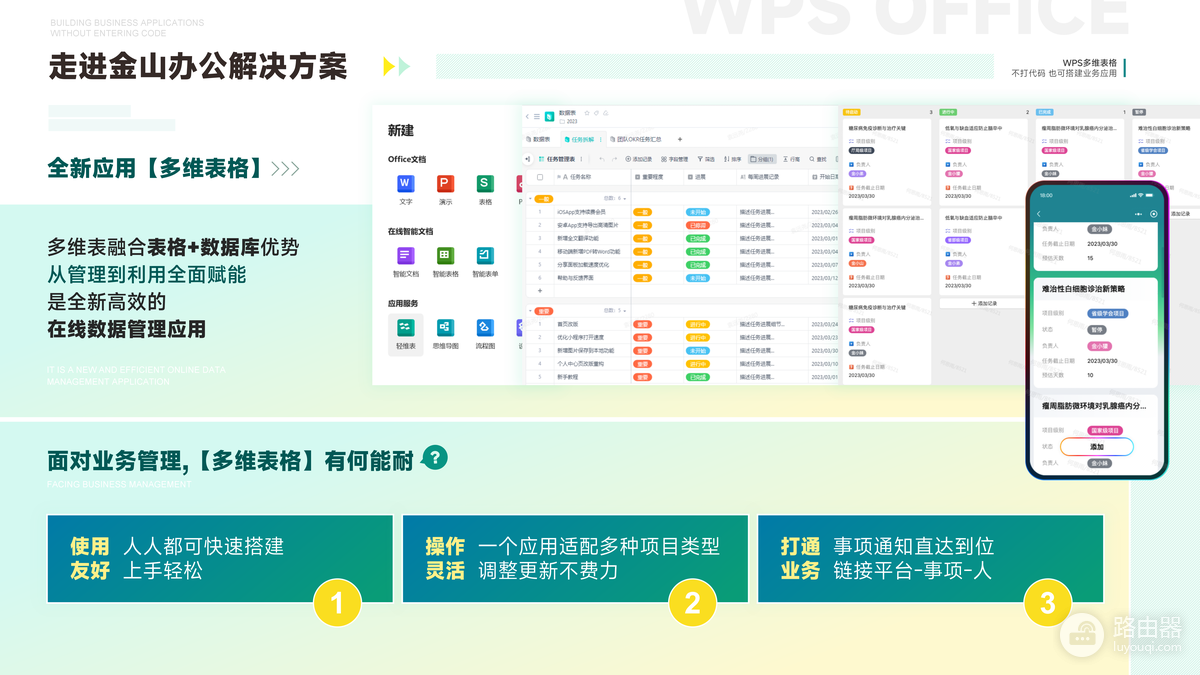
Task: Collapse the 重要 group triangle
Action: 530,311
